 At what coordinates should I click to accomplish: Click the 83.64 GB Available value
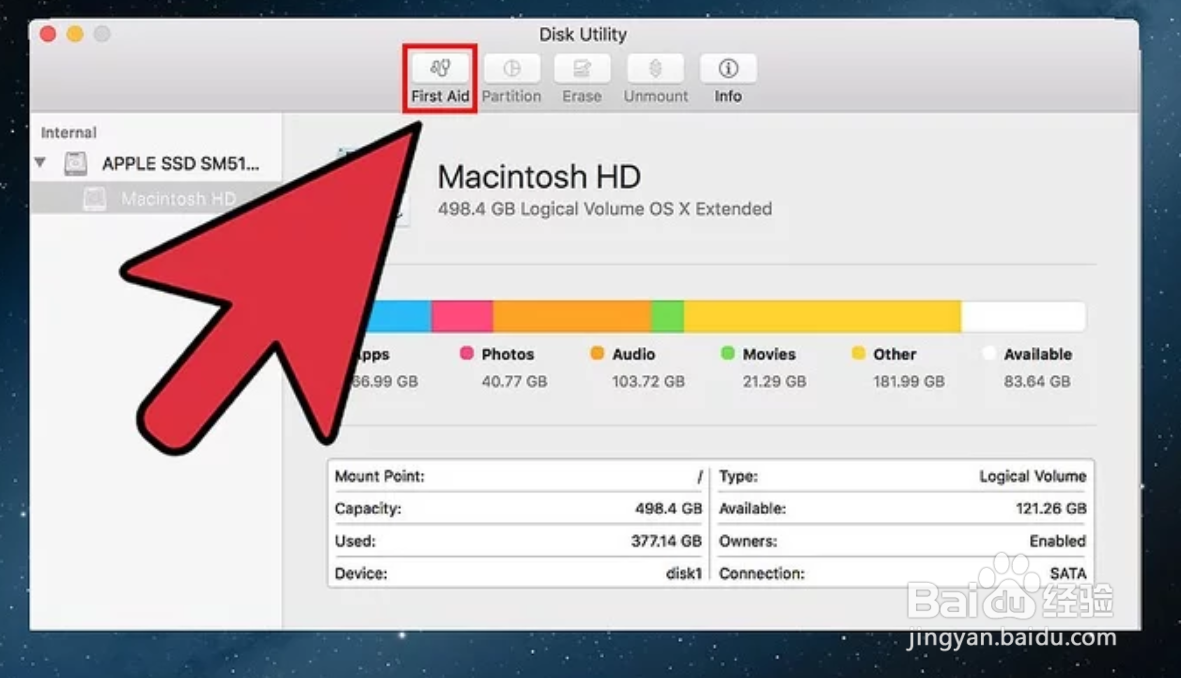click(x=1037, y=382)
